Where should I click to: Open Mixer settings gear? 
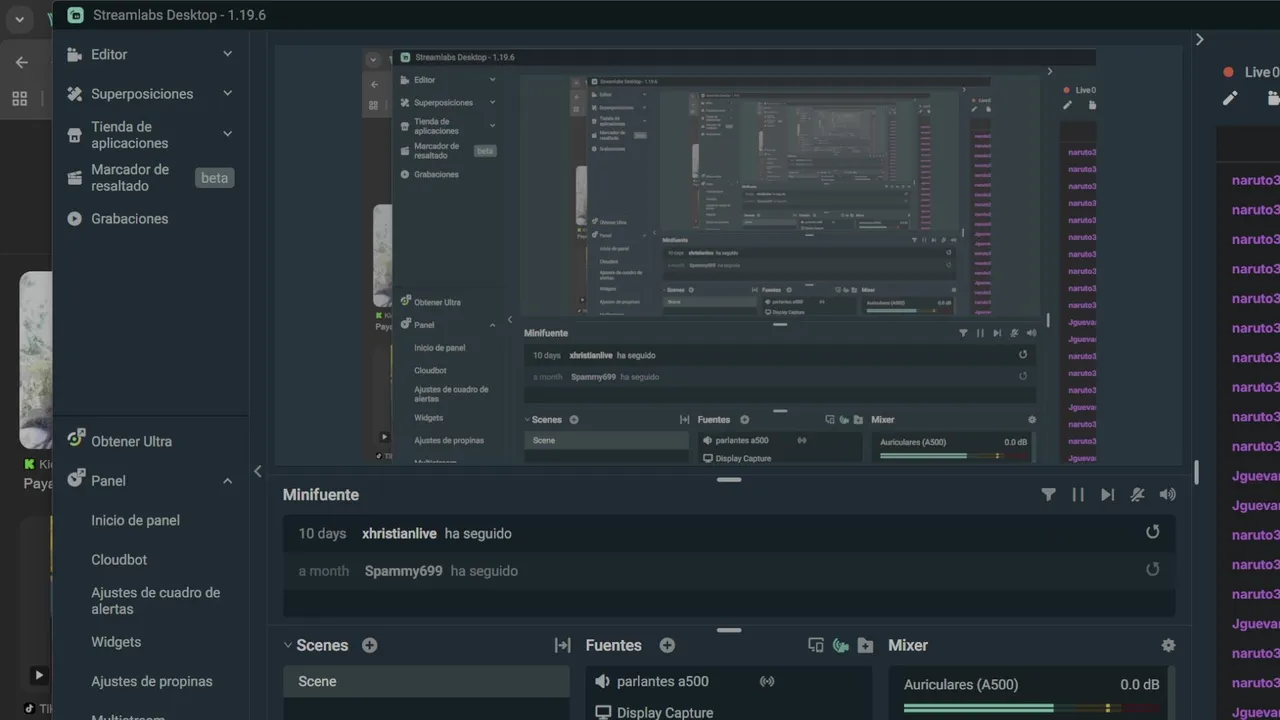tap(1168, 646)
